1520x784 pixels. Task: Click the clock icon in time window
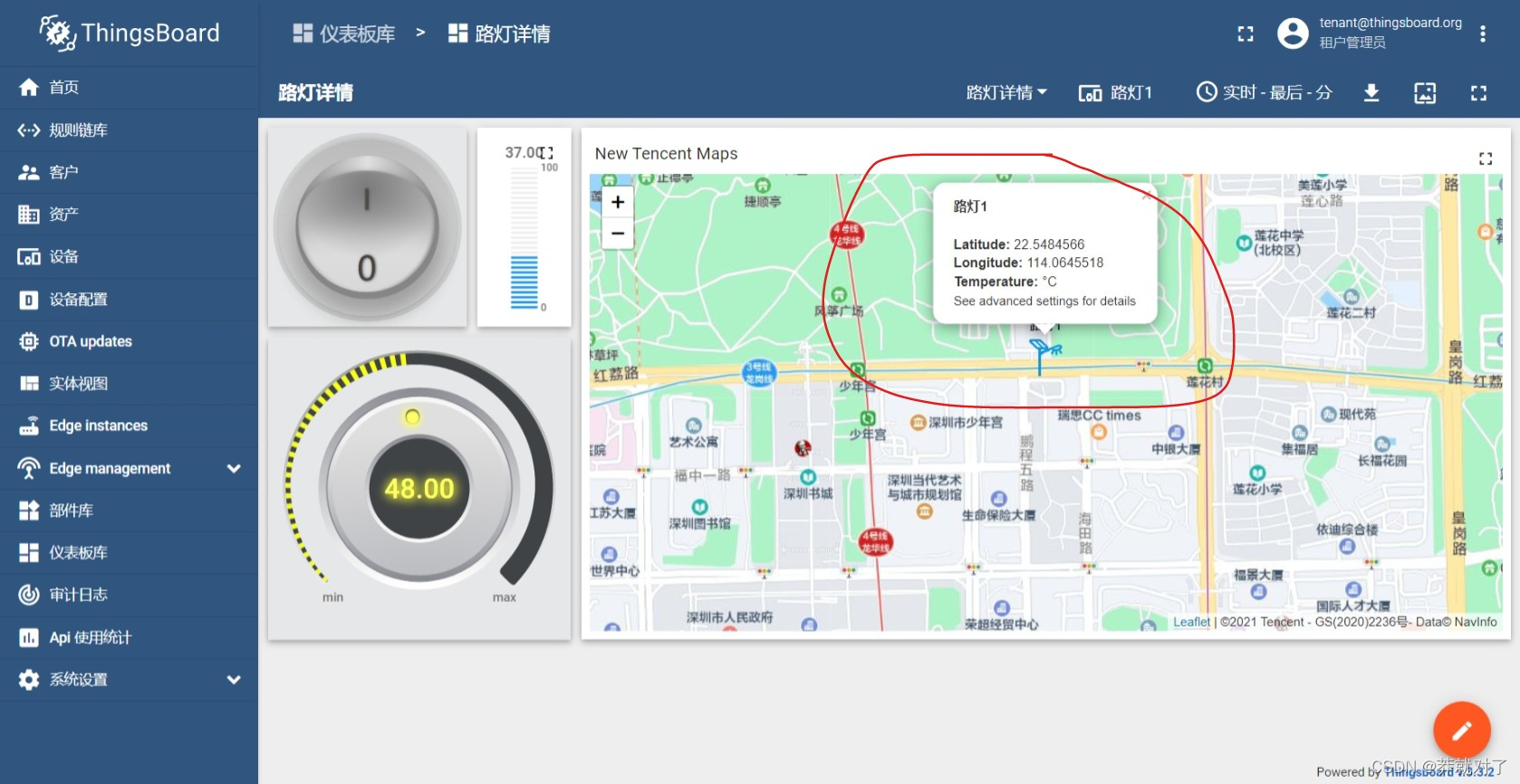coord(1207,91)
